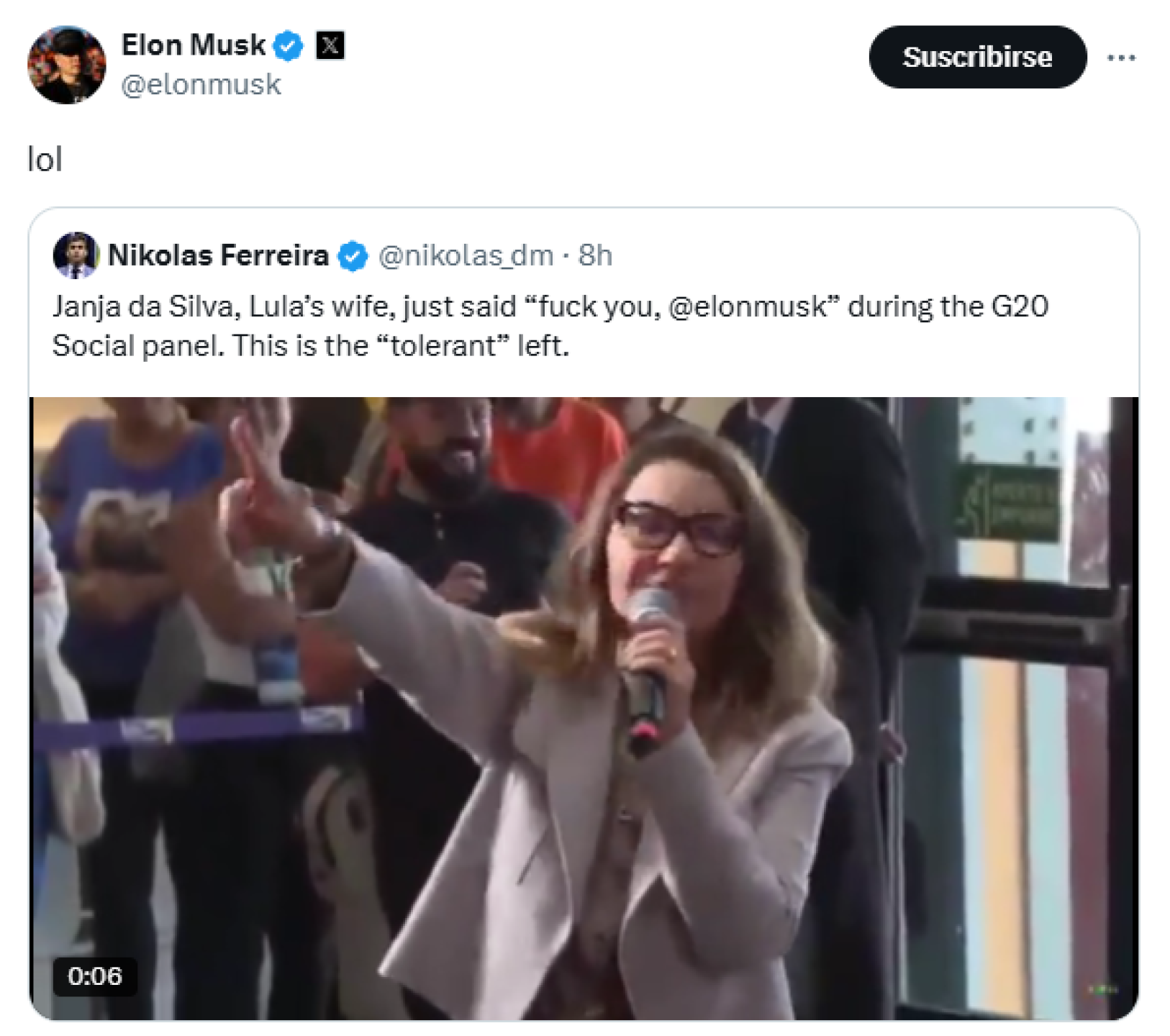
Task: Click the @elonmusk mention in quoted text
Action: (x=748, y=307)
